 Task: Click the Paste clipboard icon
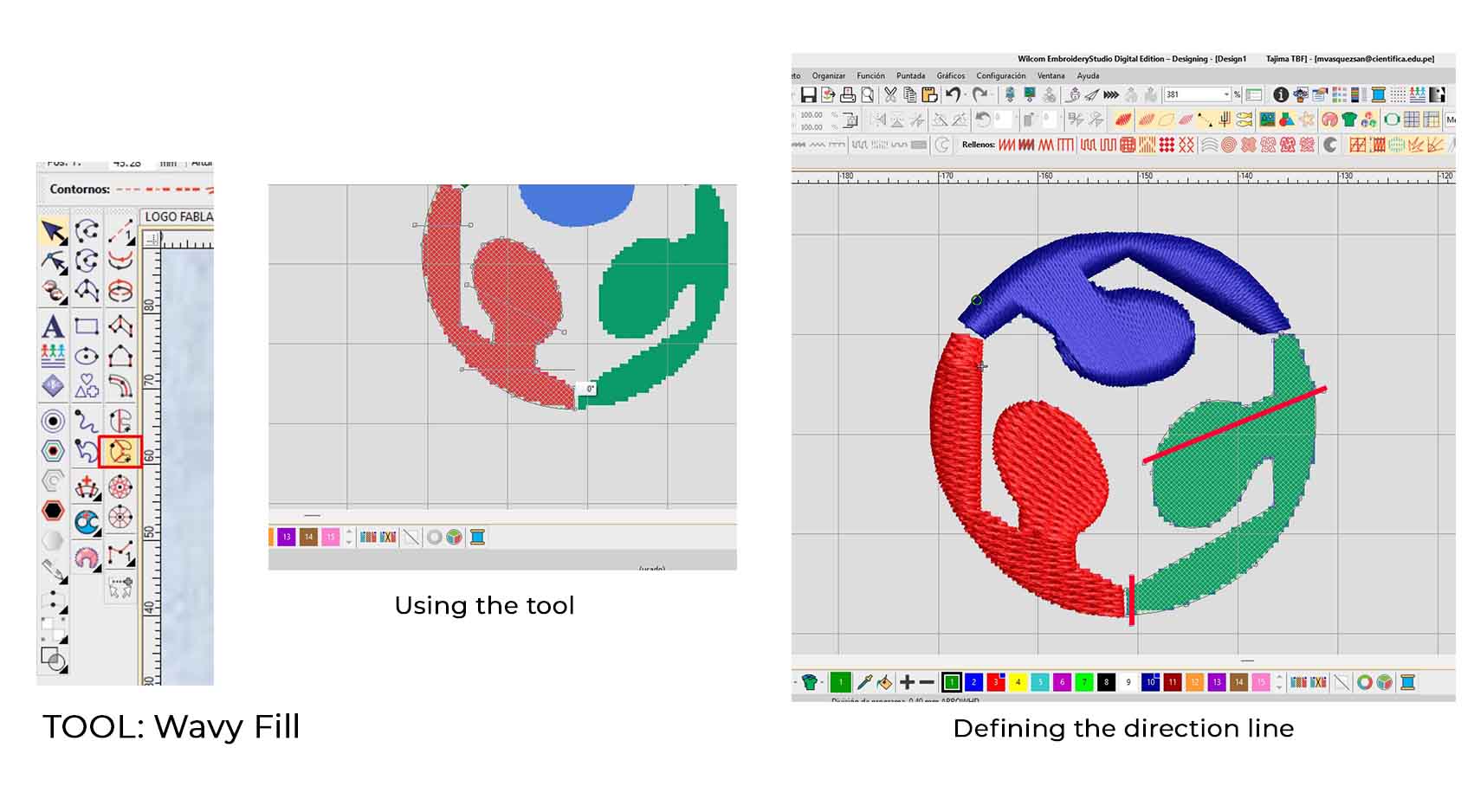(x=929, y=95)
